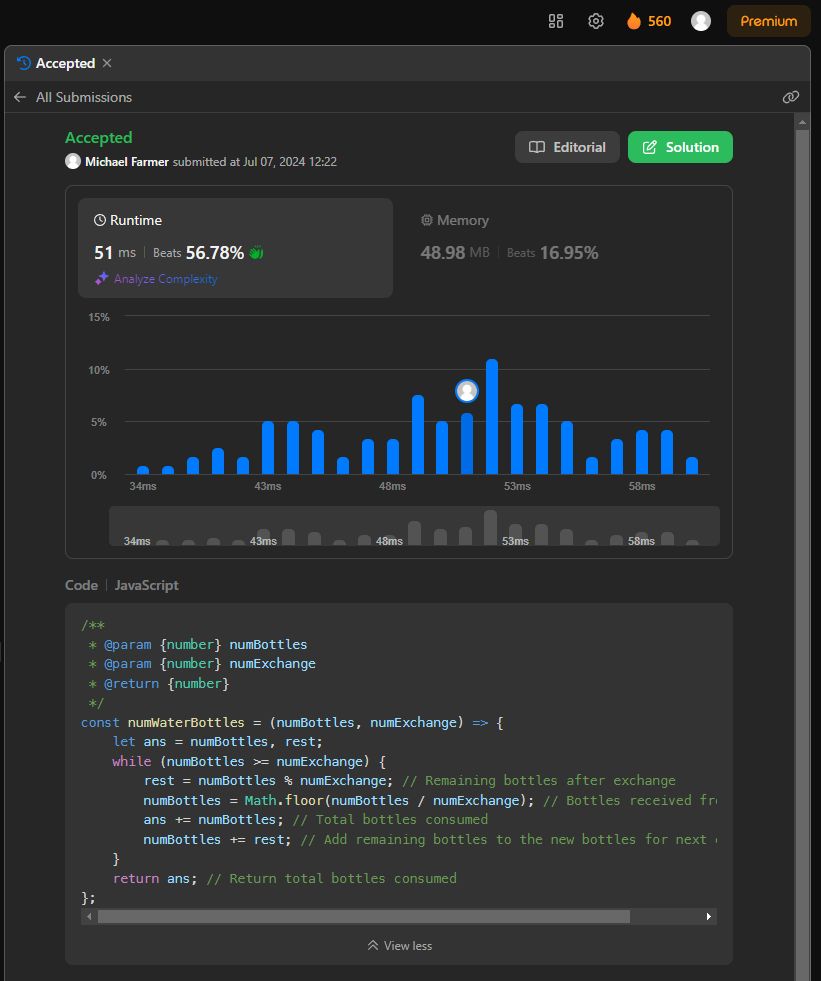Open the Editorial button
The width and height of the screenshot is (821, 981).
point(567,147)
